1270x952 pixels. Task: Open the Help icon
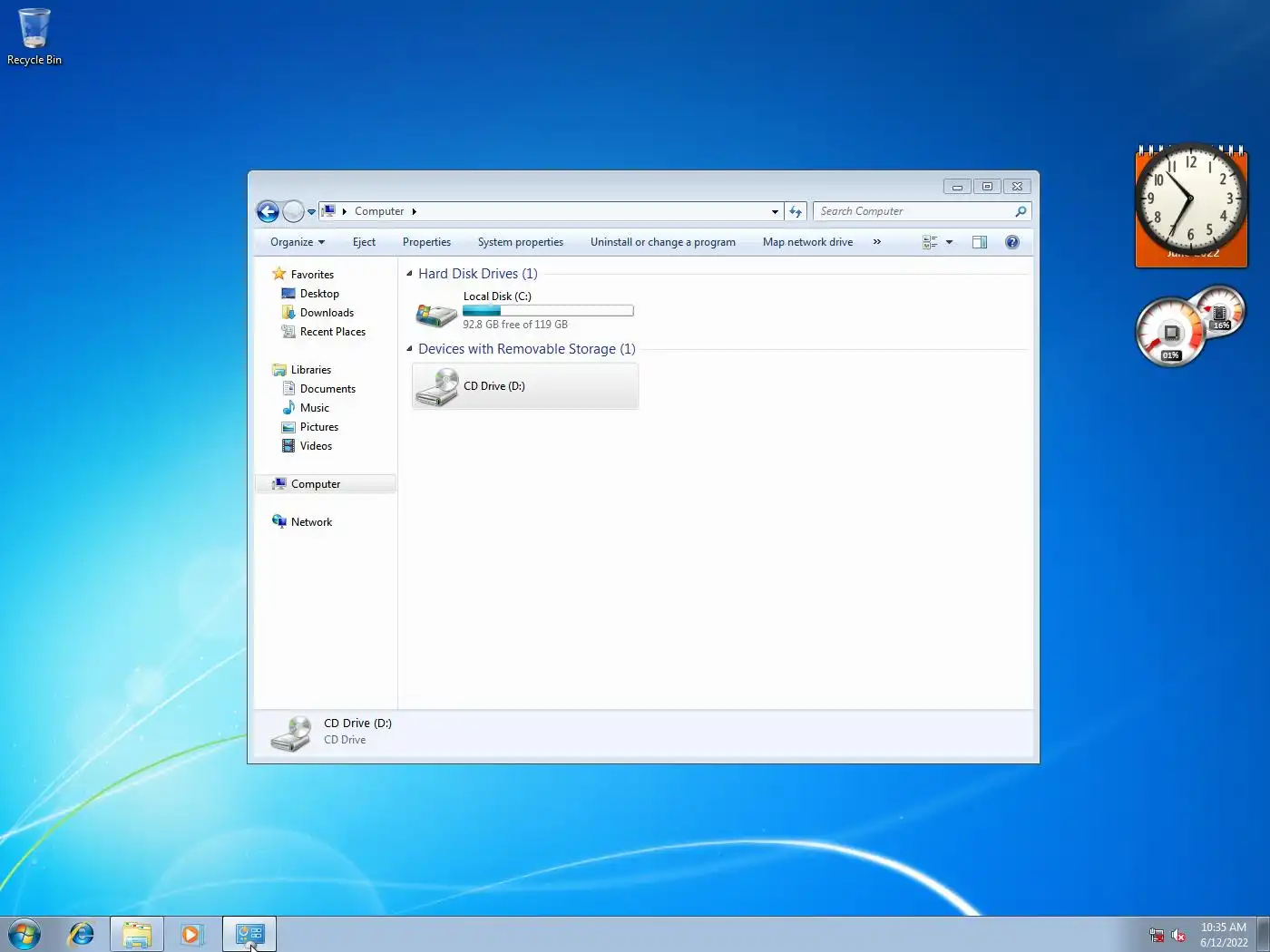[1012, 242]
